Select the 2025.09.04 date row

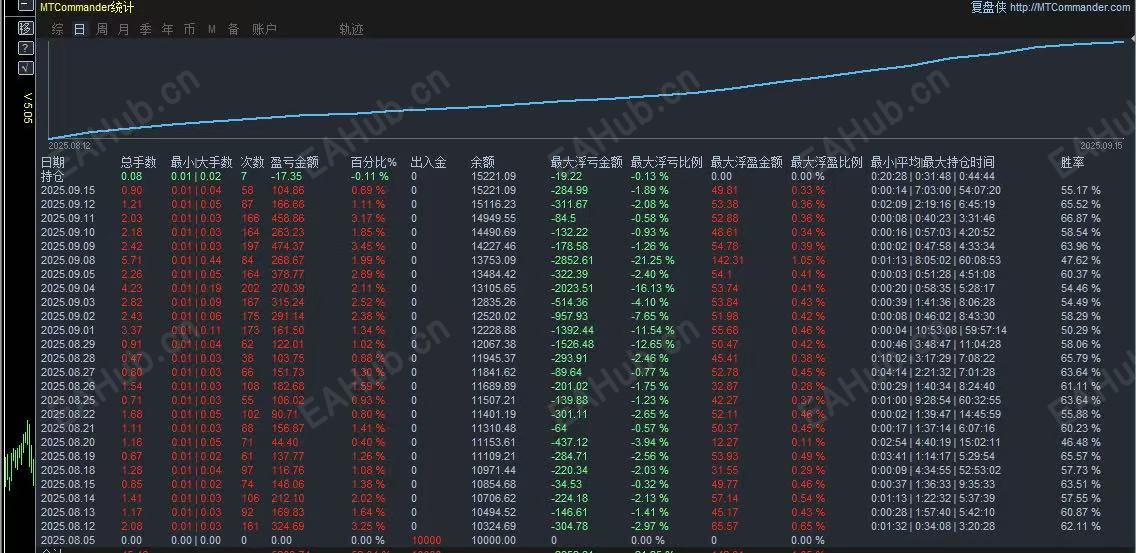(x=67, y=288)
